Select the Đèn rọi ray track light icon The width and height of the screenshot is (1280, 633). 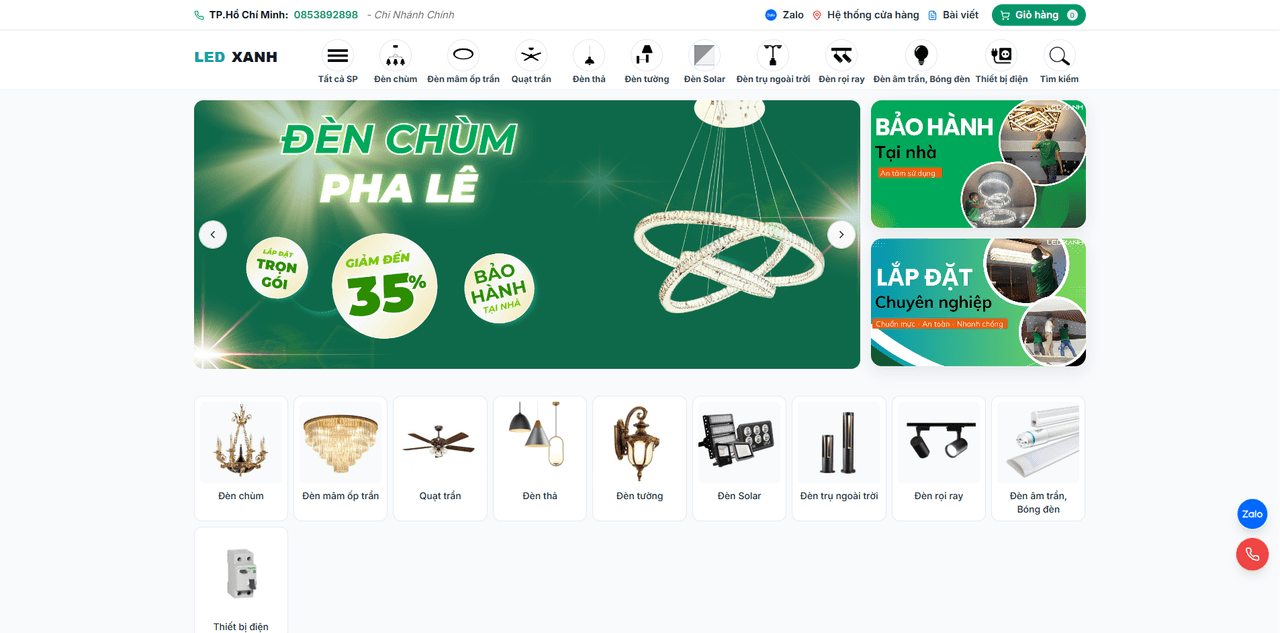(x=840, y=56)
